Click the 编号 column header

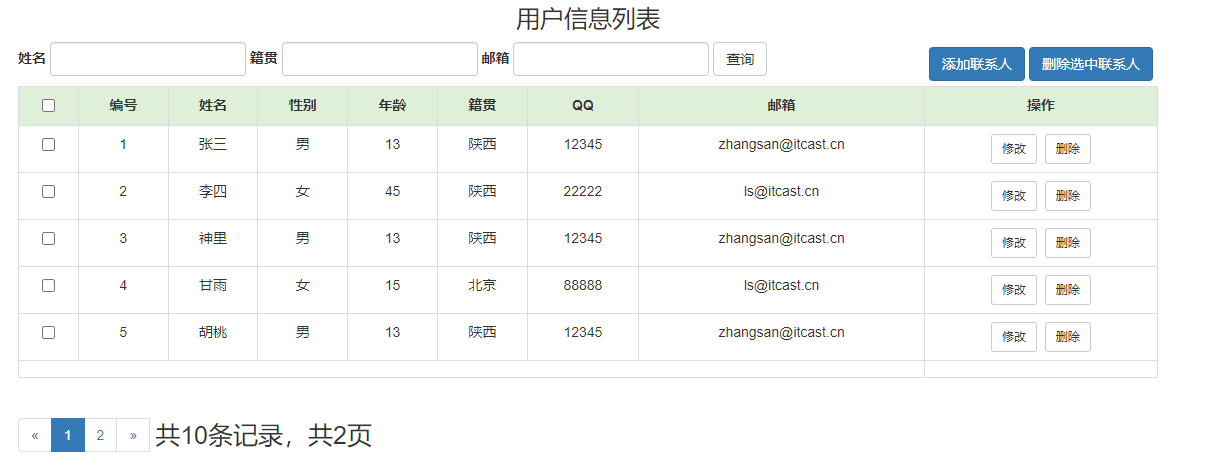pyautogui.click(x=123, y=105)
